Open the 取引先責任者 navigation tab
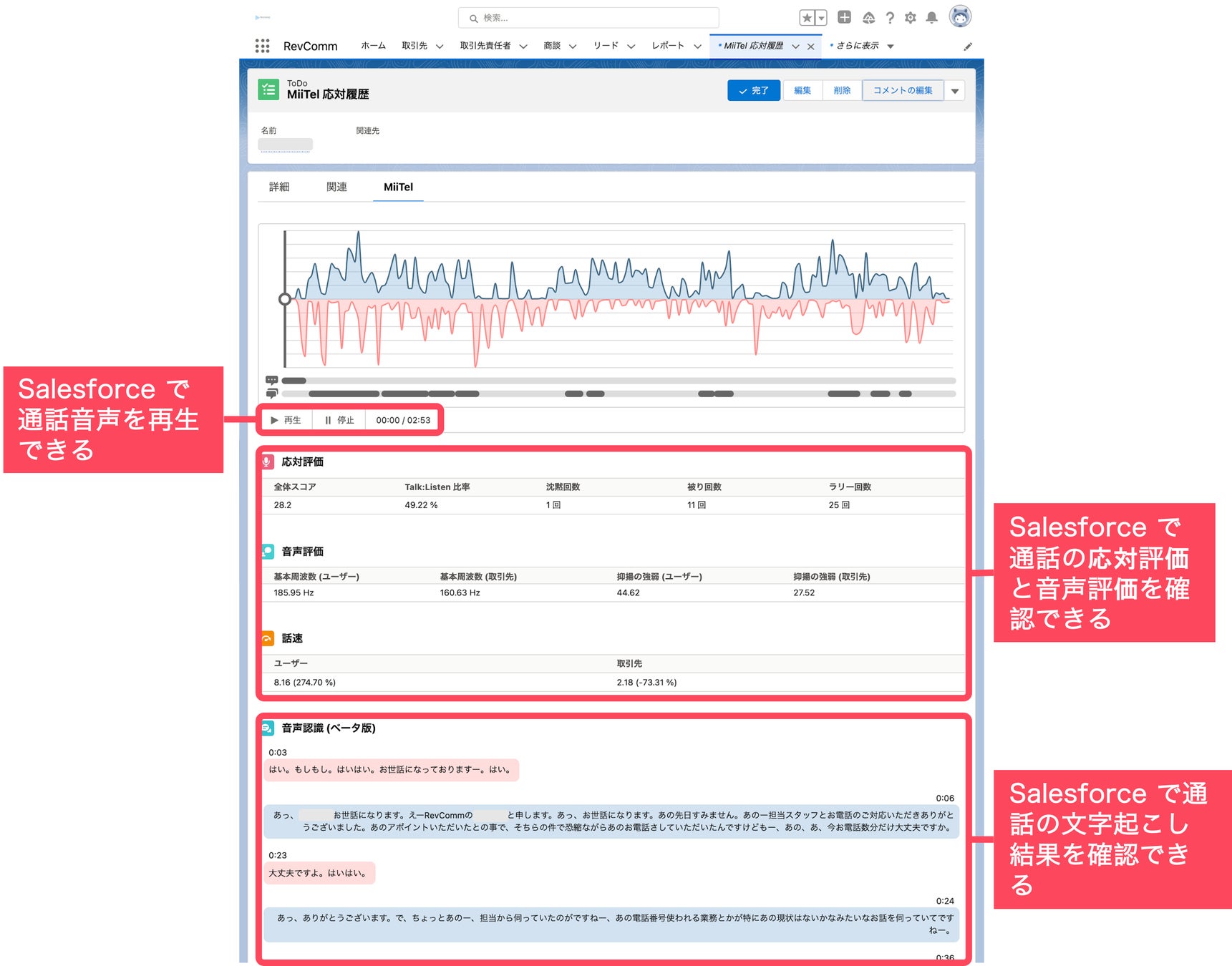 [x=485, y=46]
